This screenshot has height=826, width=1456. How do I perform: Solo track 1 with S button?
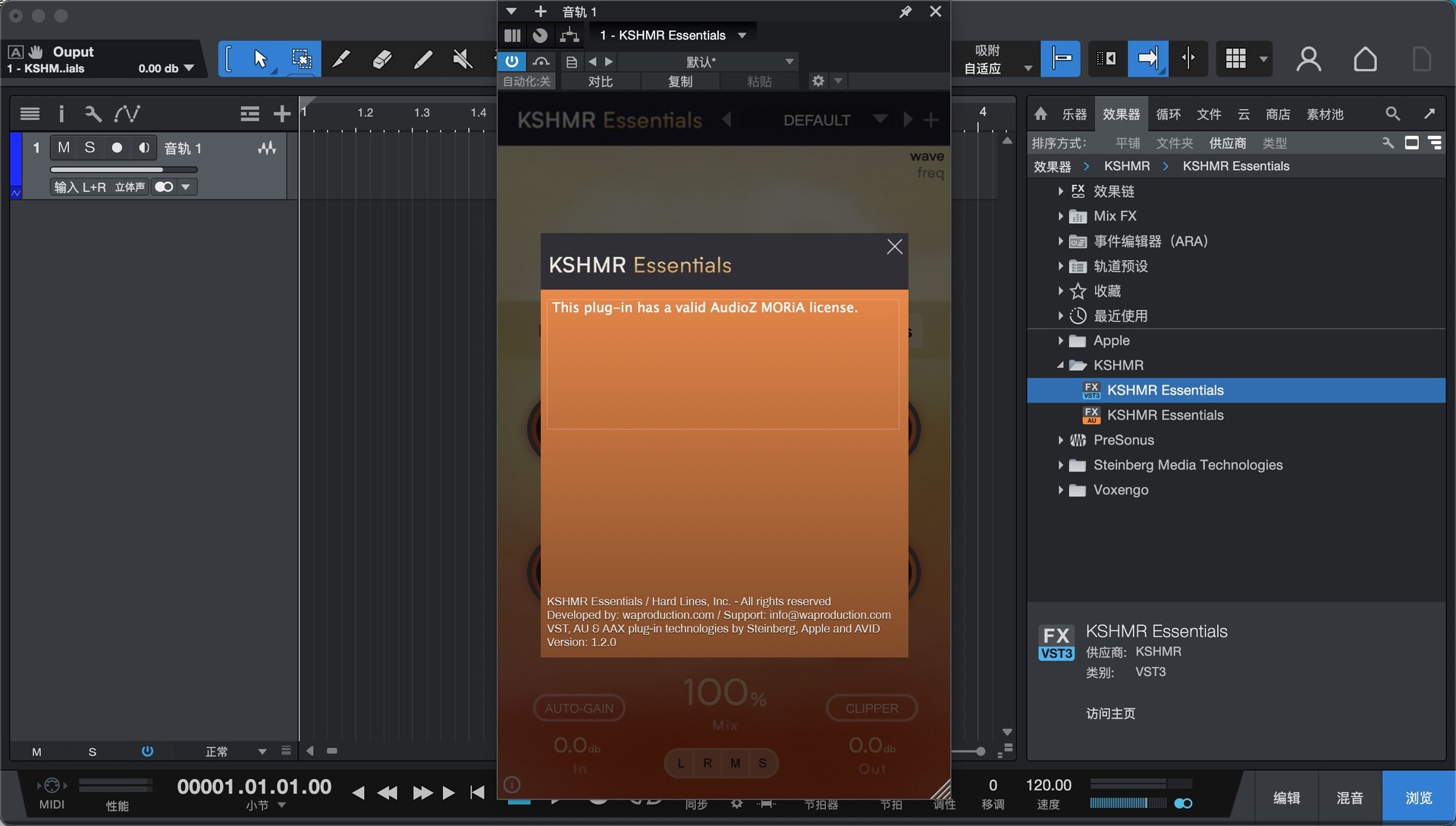pyautogui.click(x=89, y=148)
